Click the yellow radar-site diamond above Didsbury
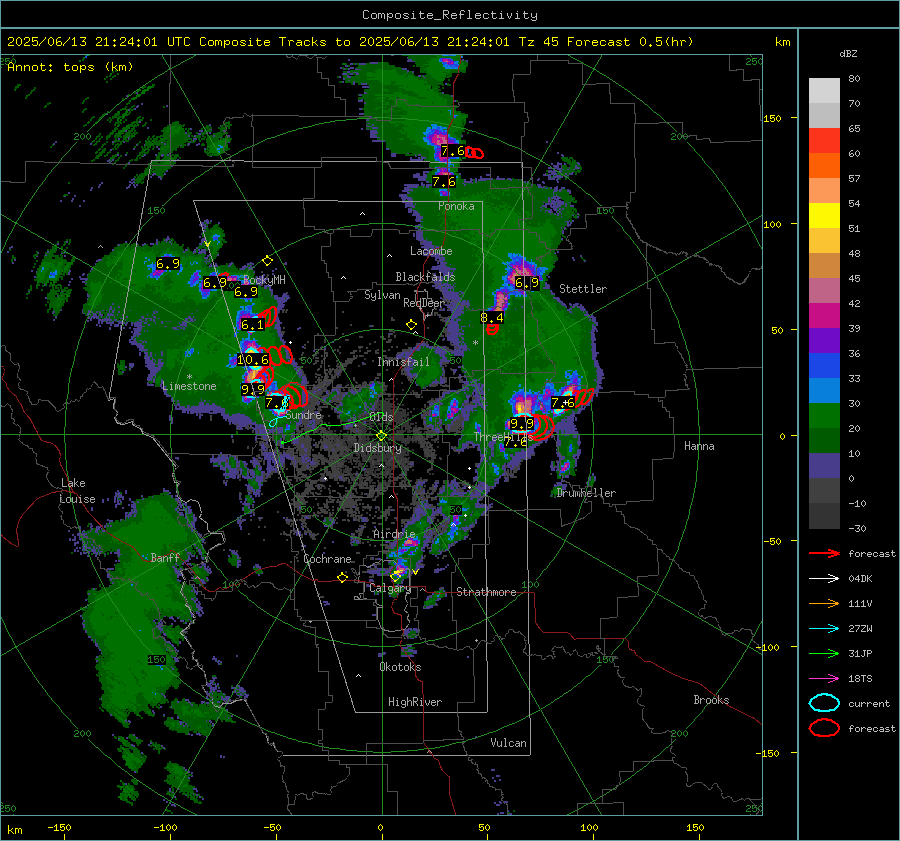Image resolution: width=900 pixels, height=841 pixels. point(381,436)
